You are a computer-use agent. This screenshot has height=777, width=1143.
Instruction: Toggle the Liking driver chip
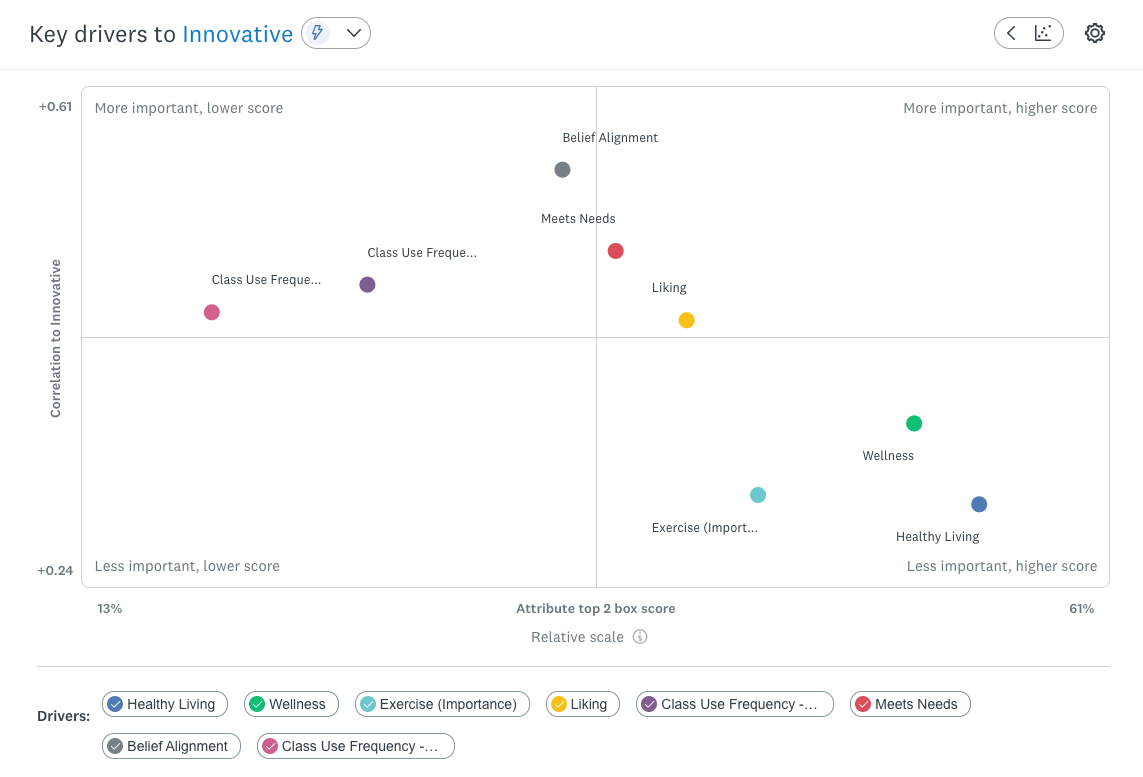[582, 704]
